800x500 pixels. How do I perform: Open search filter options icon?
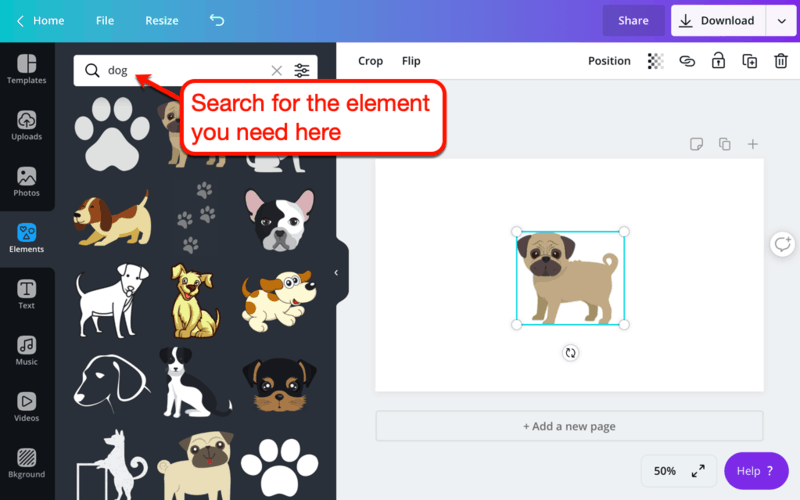(302, 70)
